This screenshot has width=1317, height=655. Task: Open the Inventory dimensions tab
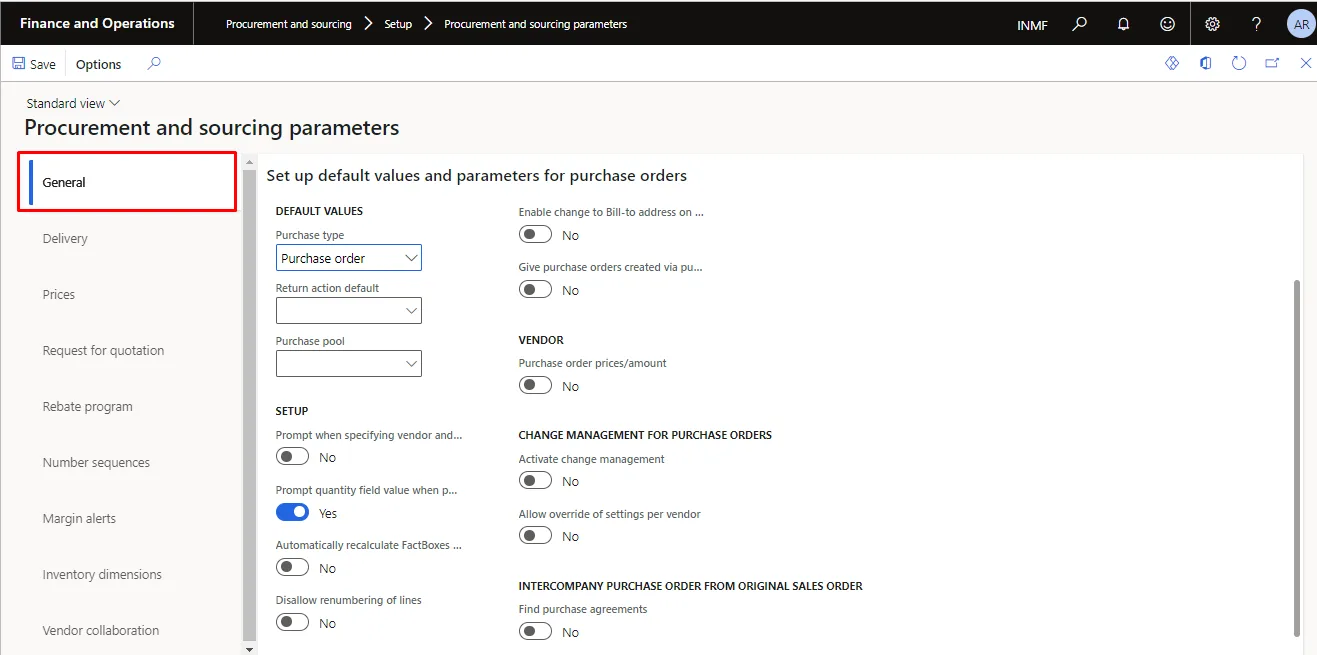tap(102, 574)
